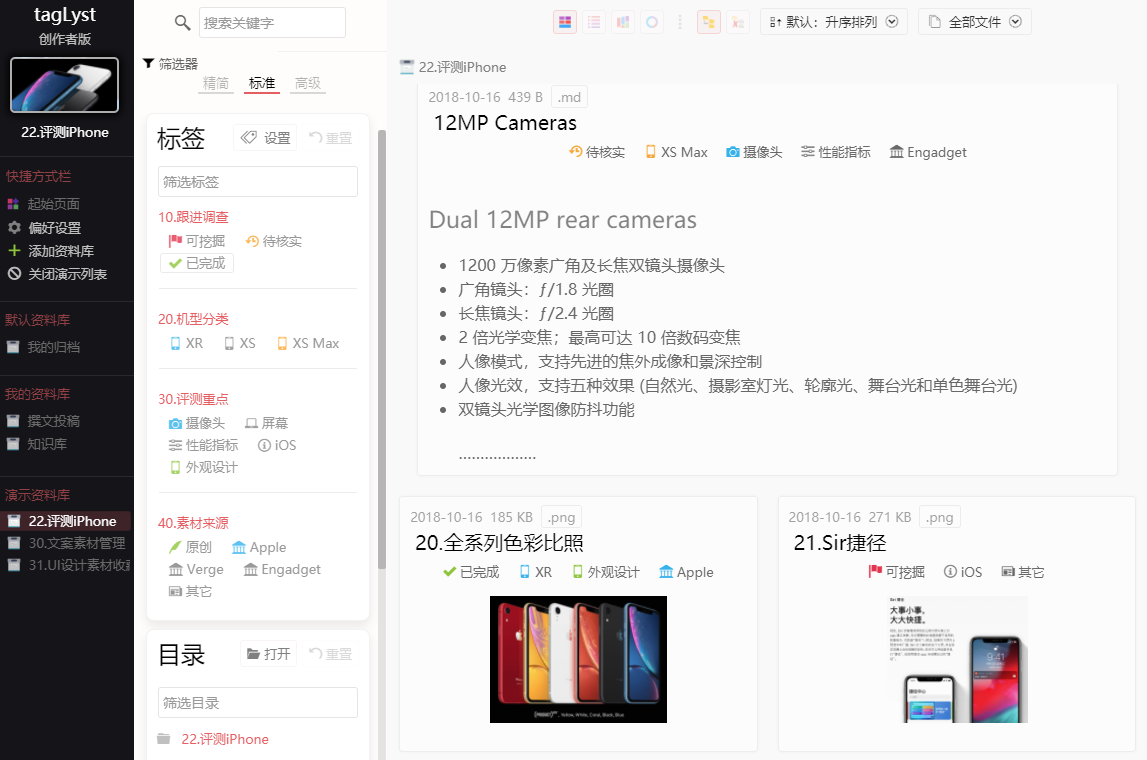Collapse the 30.评测重点 tag group
Screen dimensions: 1147x760
point(193,399)
